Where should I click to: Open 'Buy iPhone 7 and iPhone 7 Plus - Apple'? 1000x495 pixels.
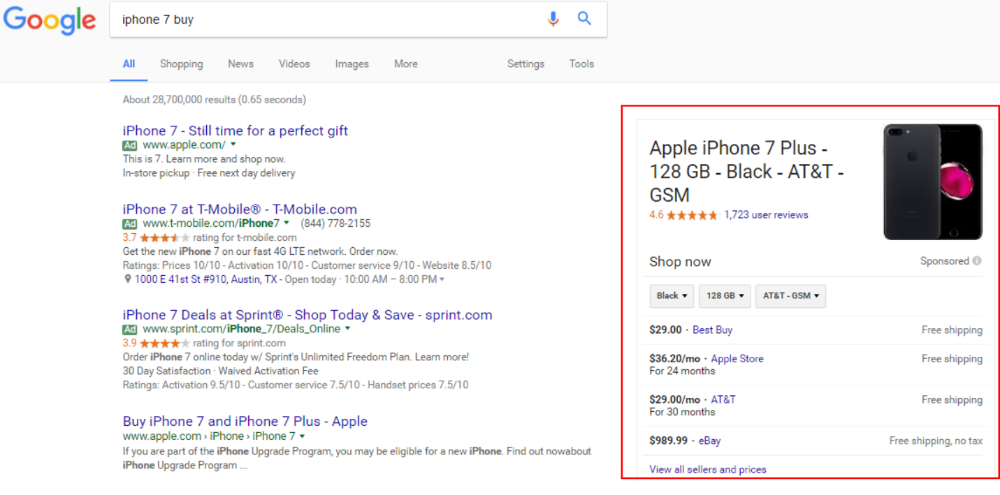245,422
